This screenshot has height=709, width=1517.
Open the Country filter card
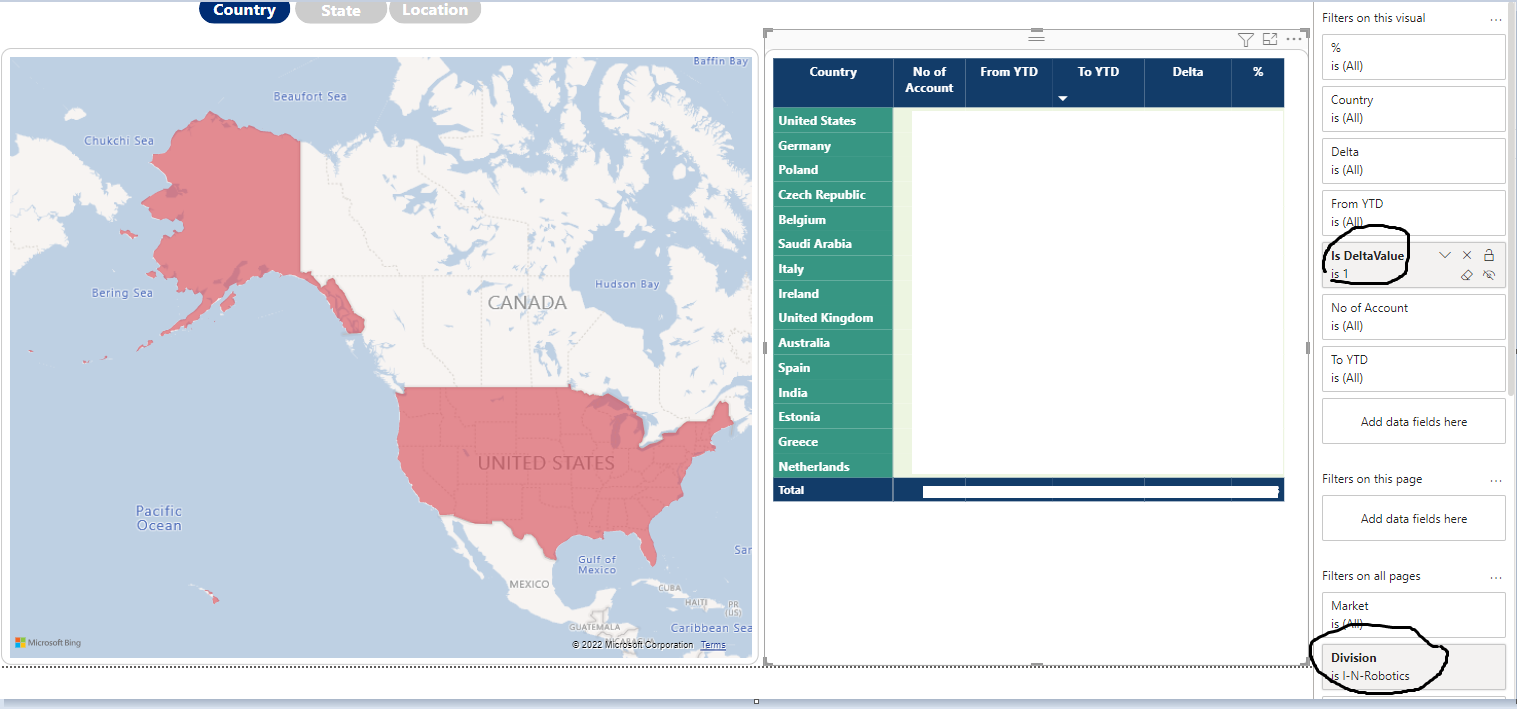(1413, 109)
